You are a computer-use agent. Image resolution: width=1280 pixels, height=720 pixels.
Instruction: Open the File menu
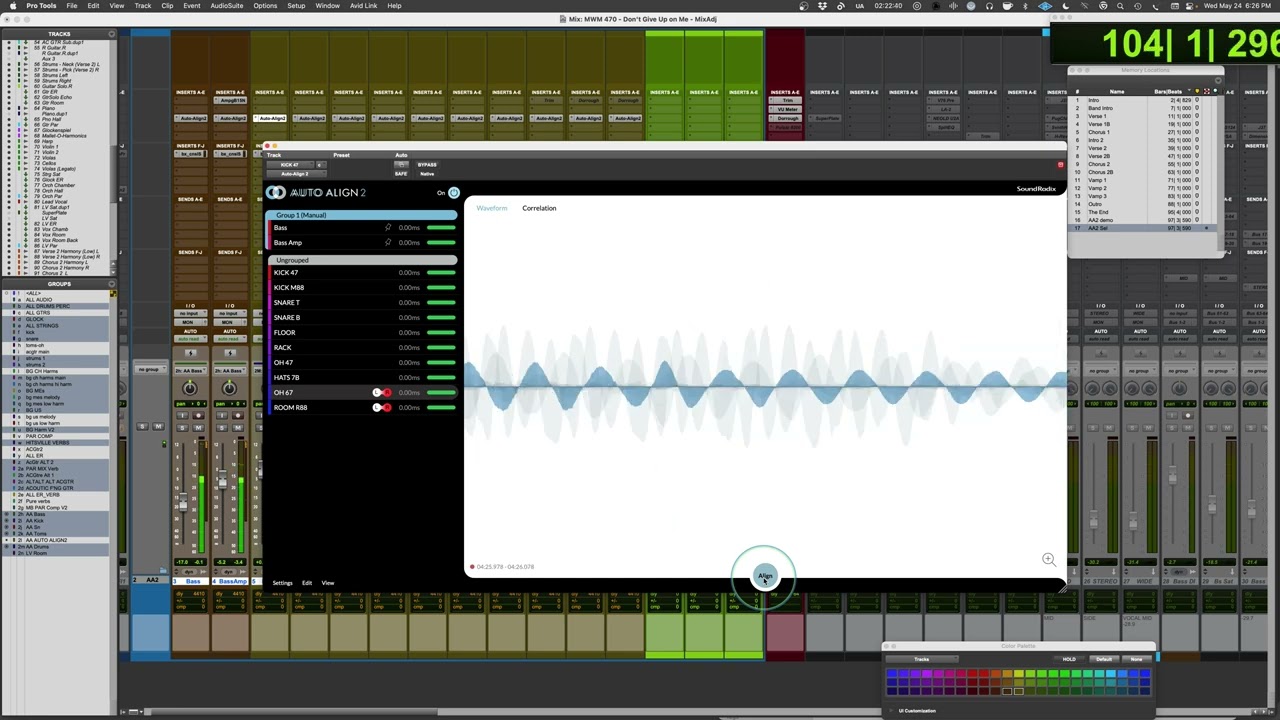(x=72, y=6)
